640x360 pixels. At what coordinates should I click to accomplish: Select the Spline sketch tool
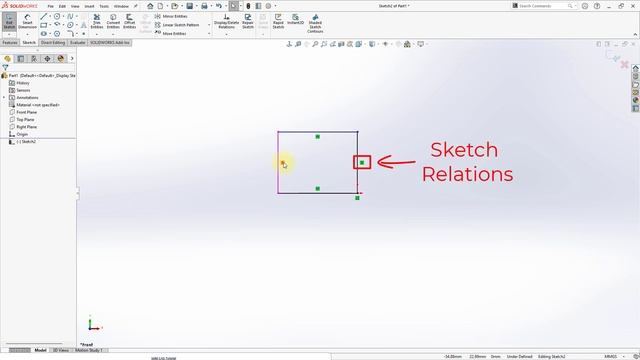pyautogui.click(x=70, y=16)
